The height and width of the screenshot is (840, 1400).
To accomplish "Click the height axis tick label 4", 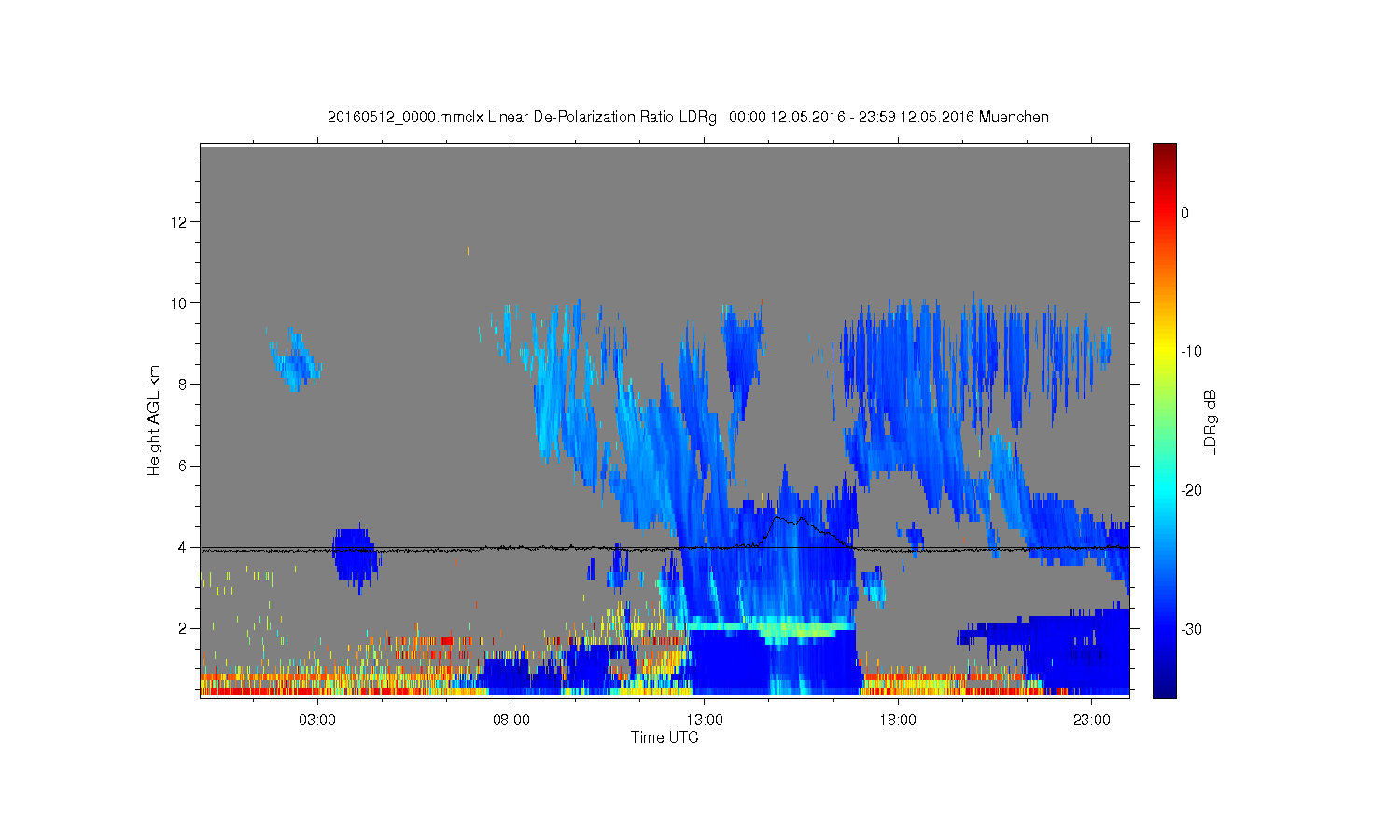I will (x=184, y=547).
